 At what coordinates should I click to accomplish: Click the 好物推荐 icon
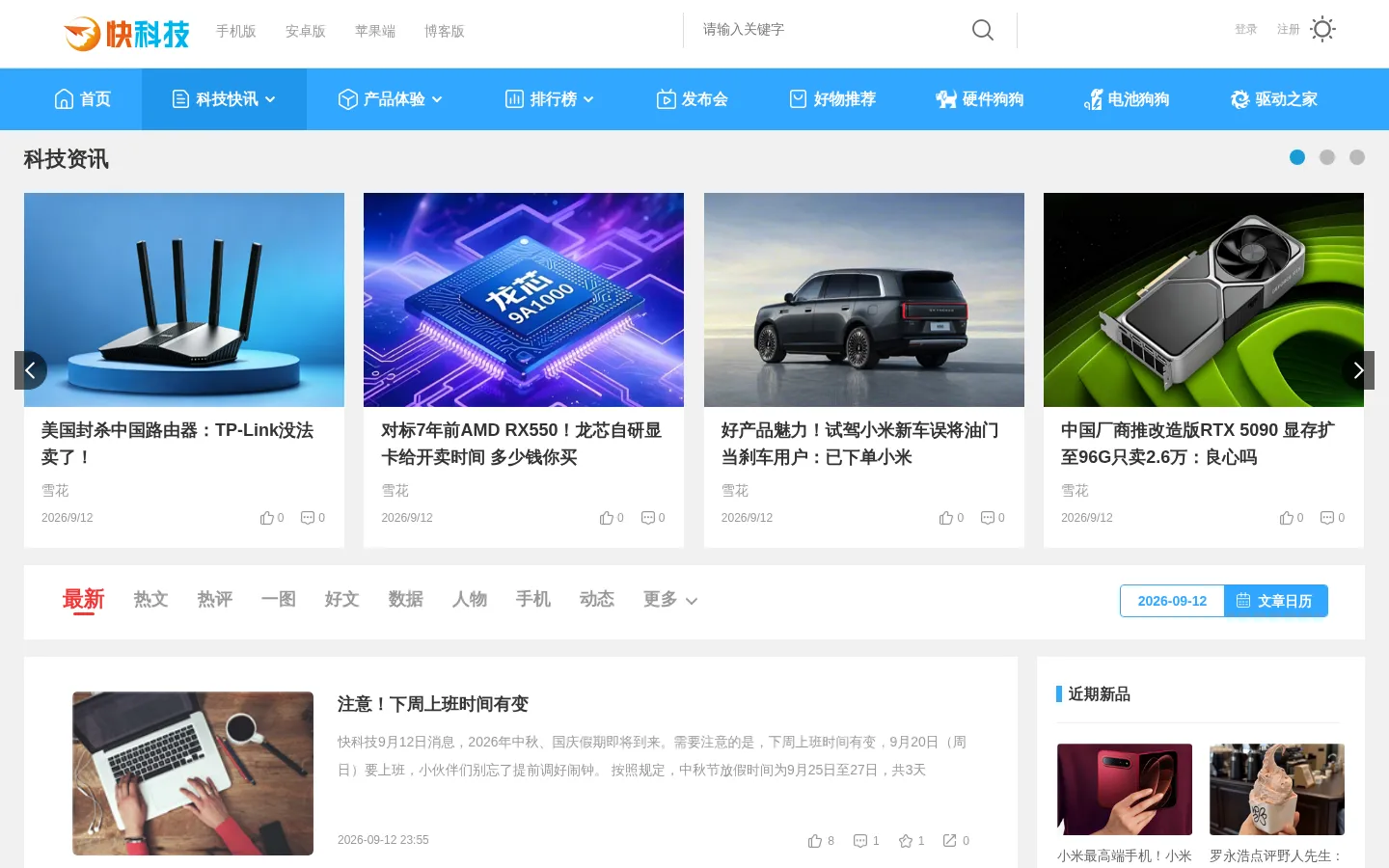coord(798,99)
